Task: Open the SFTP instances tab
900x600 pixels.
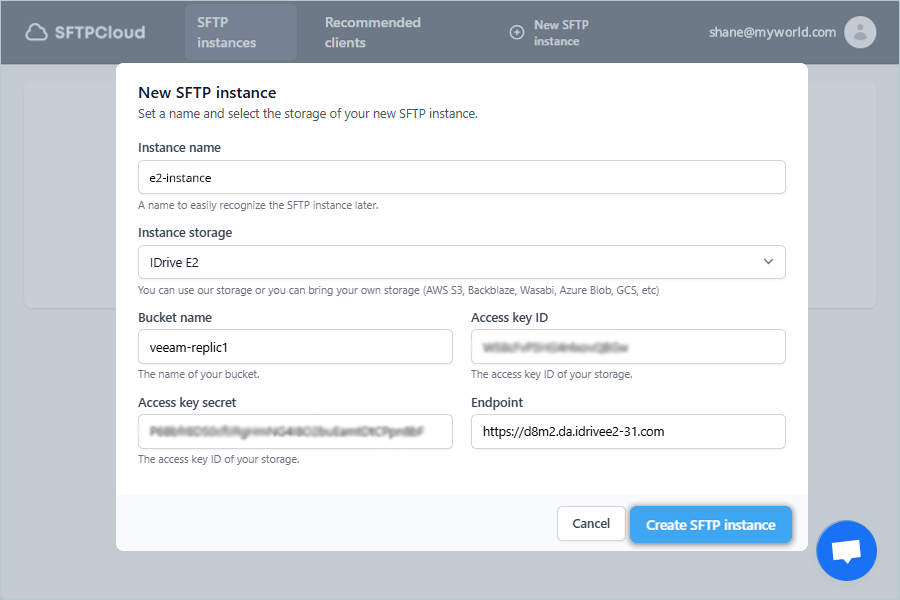Action: pos(240,32)
